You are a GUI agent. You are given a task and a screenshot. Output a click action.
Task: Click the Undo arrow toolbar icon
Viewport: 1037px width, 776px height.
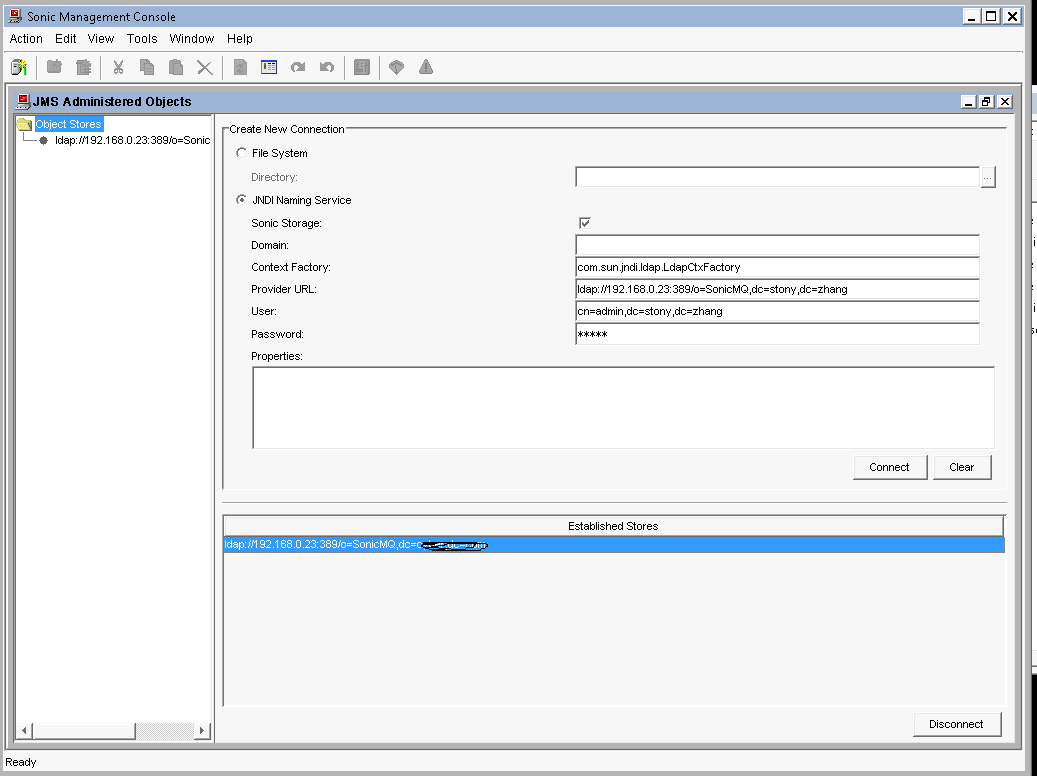click(327, 67)
